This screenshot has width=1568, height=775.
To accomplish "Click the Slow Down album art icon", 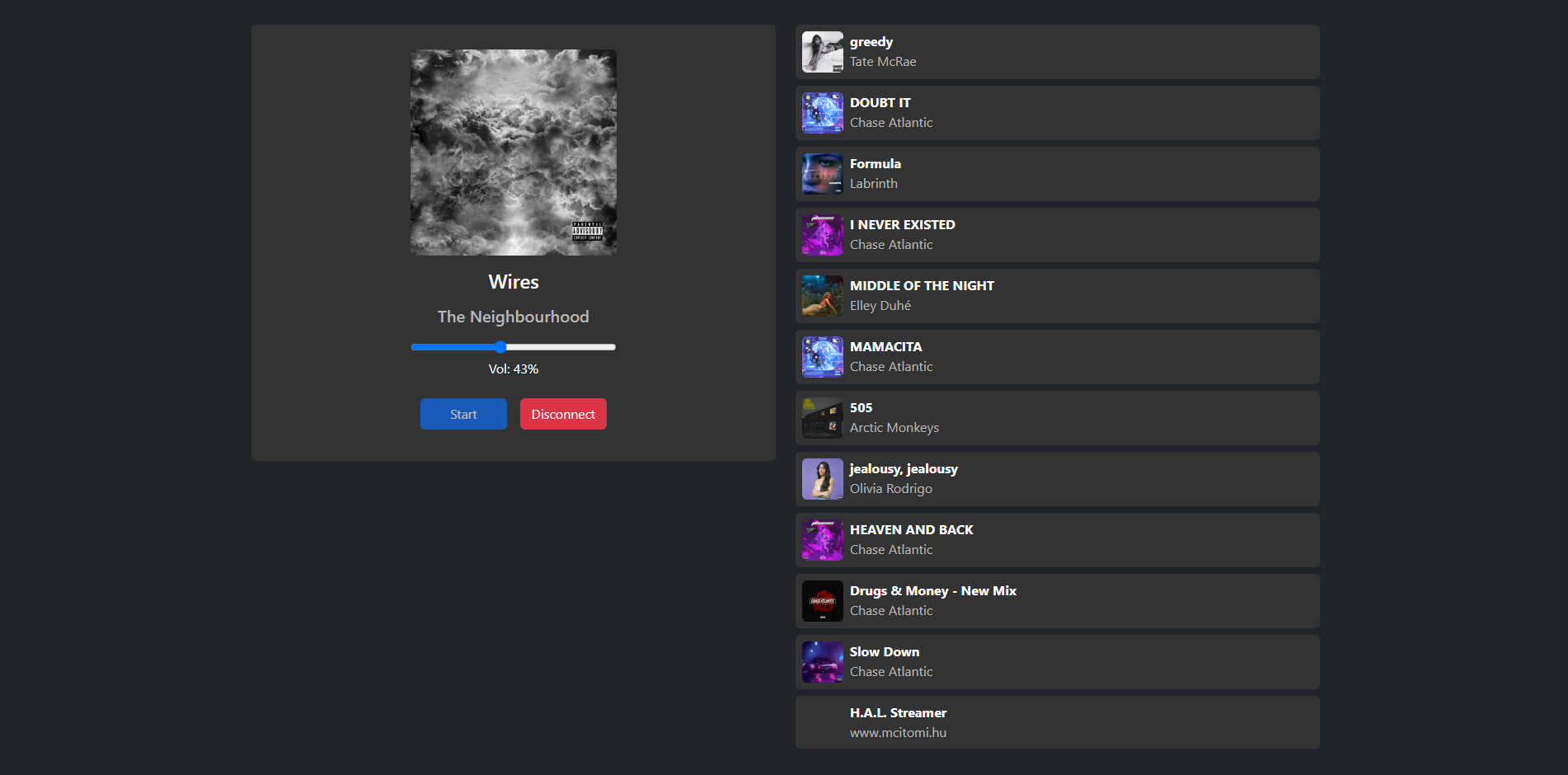I will (822, 662).
